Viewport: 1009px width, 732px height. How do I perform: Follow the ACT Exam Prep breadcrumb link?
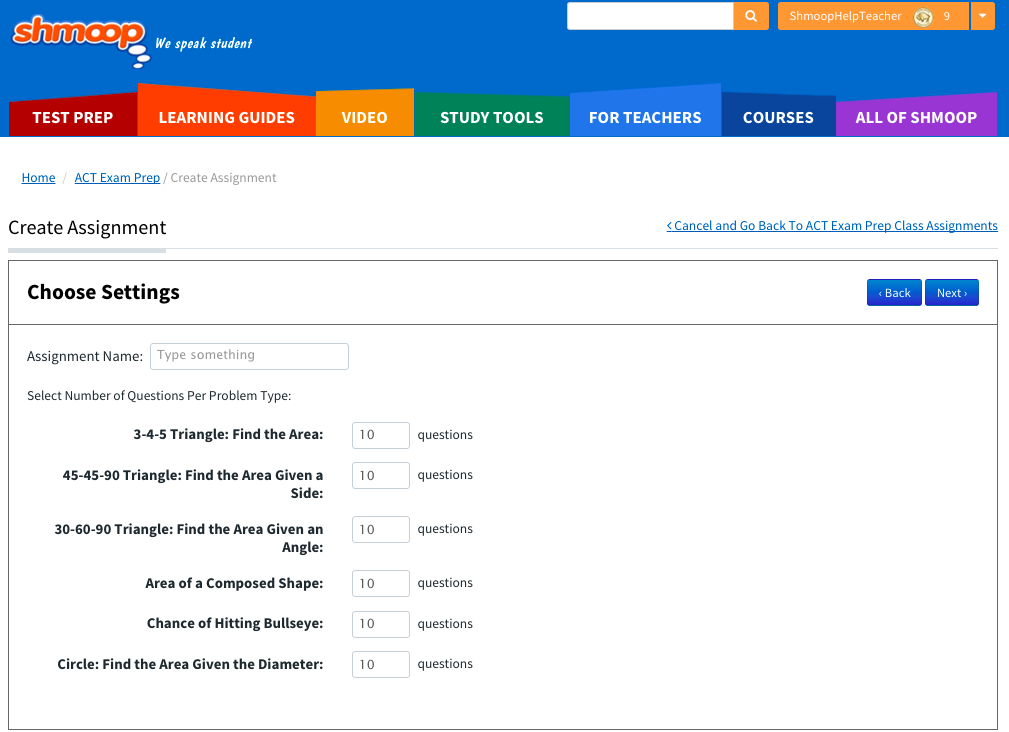point(117,178)
